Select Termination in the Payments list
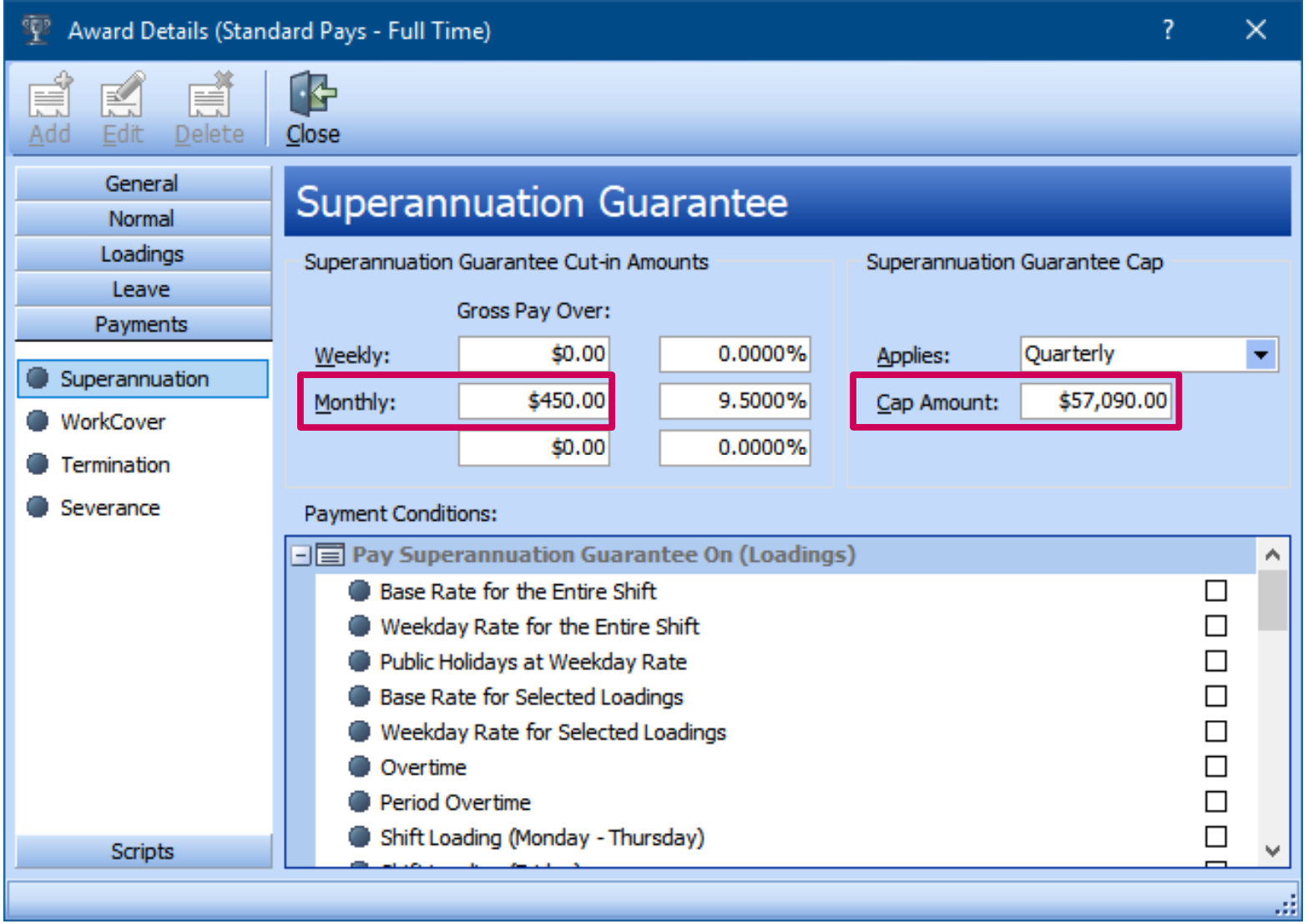 click(115, 465)
